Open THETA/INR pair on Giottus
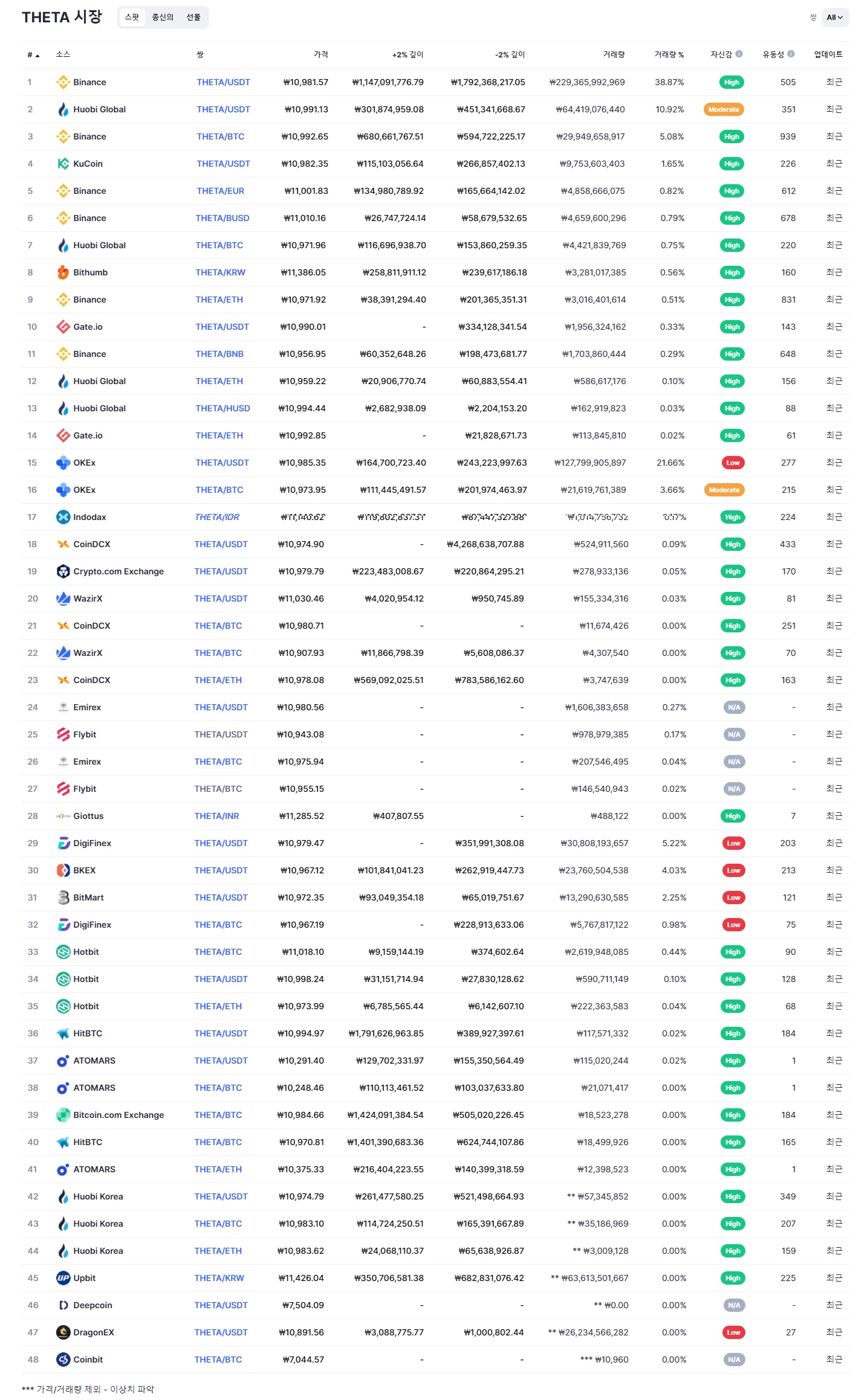This screenshot has width=865, height=1400. 217,816
